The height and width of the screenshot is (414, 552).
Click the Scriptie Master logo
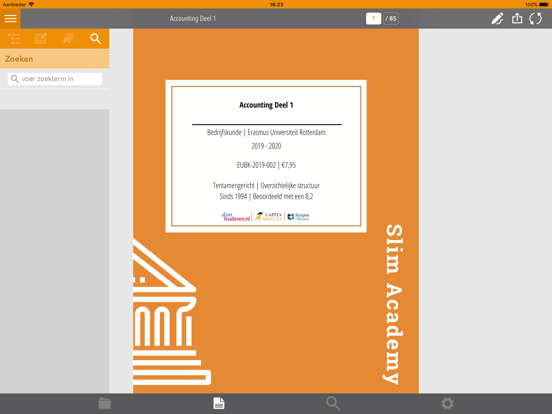[299, 217]
